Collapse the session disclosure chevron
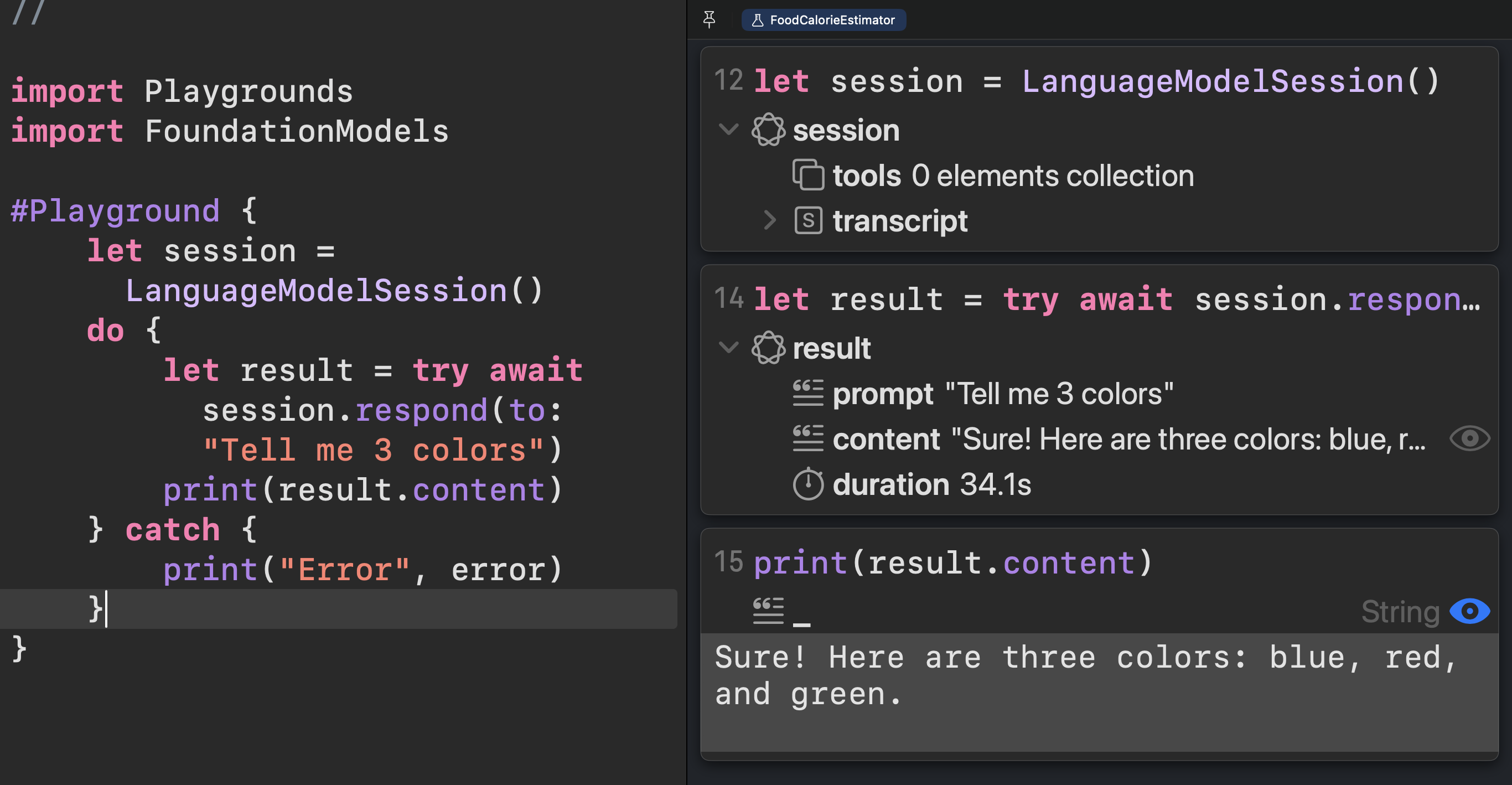1512x785 pixels. click(x=728, y=130)
